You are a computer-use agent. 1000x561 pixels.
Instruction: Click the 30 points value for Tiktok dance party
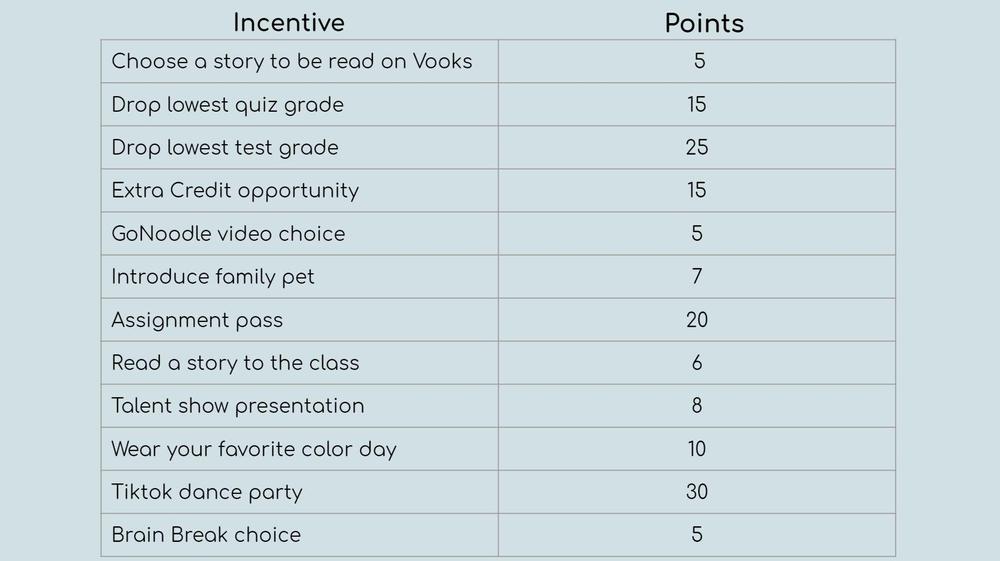(x=697, y=492)
